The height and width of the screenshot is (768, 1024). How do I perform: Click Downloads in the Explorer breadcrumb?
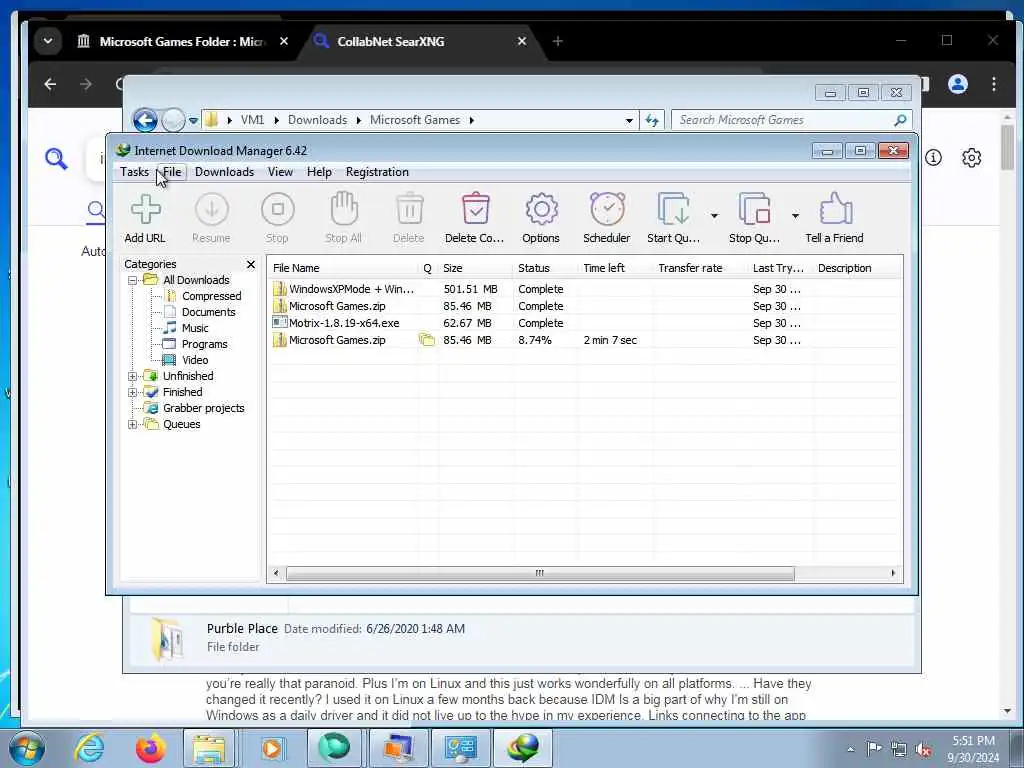point(317,120)
